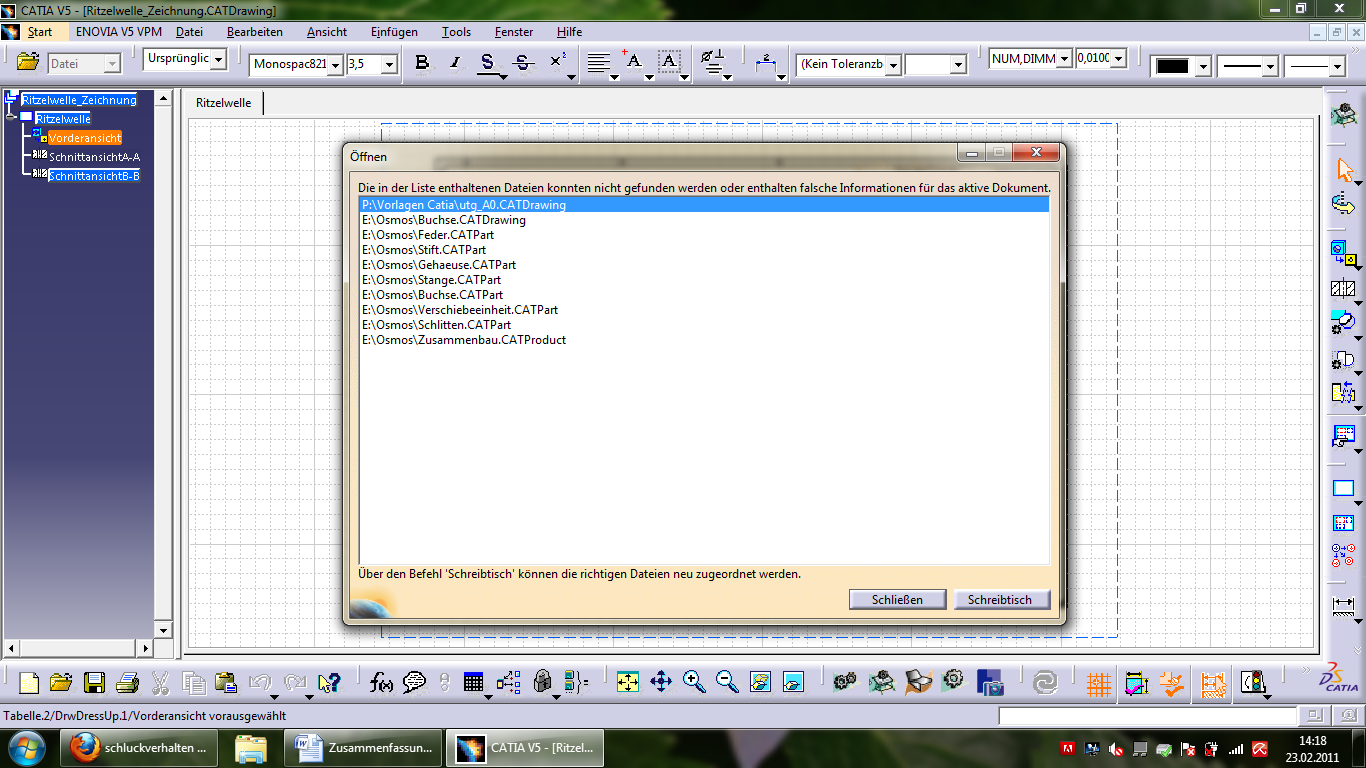Click the open folder icon in top toolbar
The image size is (1366, 768).
coord(28,62)
